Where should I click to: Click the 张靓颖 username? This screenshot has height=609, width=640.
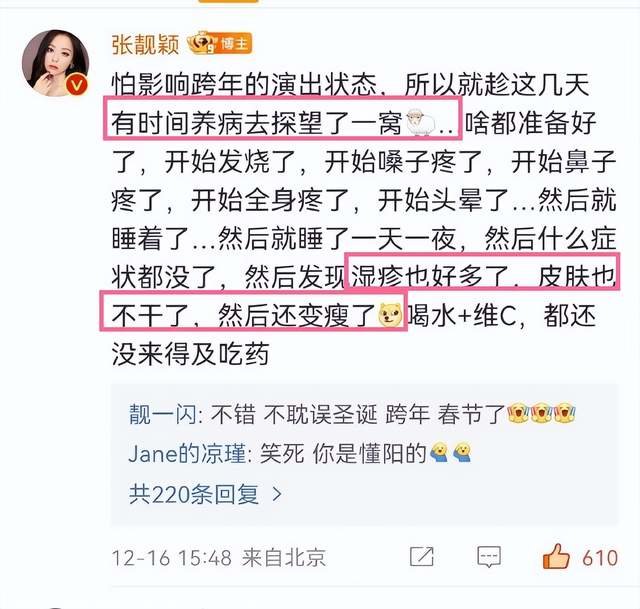pos(146,44)
